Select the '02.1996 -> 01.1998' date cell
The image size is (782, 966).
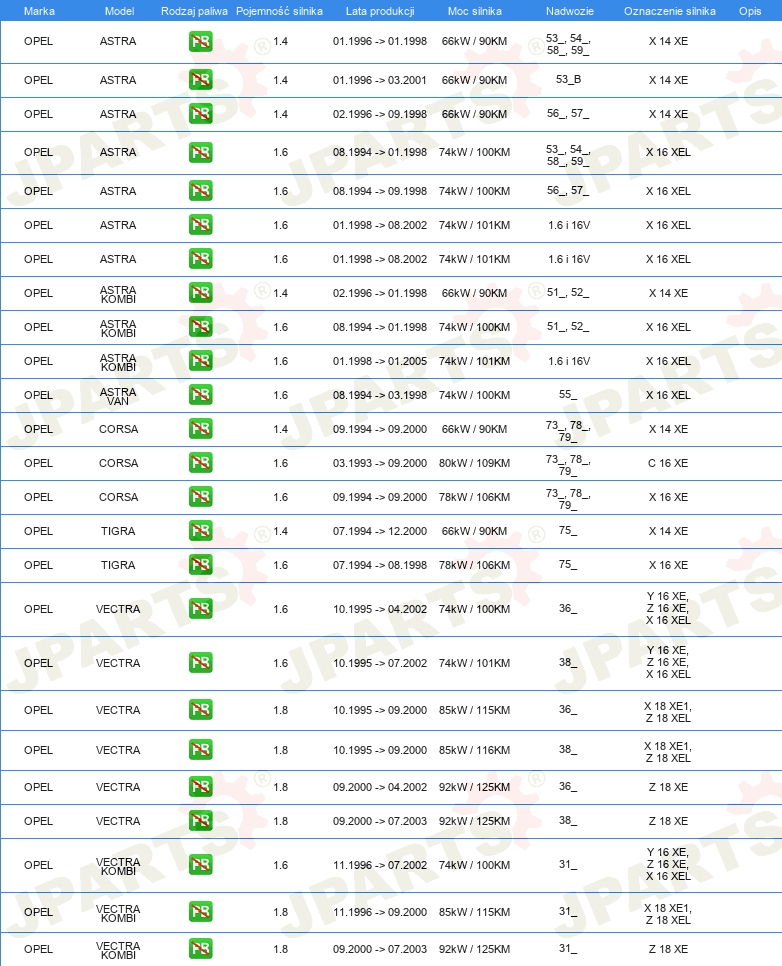coord(380,293)
